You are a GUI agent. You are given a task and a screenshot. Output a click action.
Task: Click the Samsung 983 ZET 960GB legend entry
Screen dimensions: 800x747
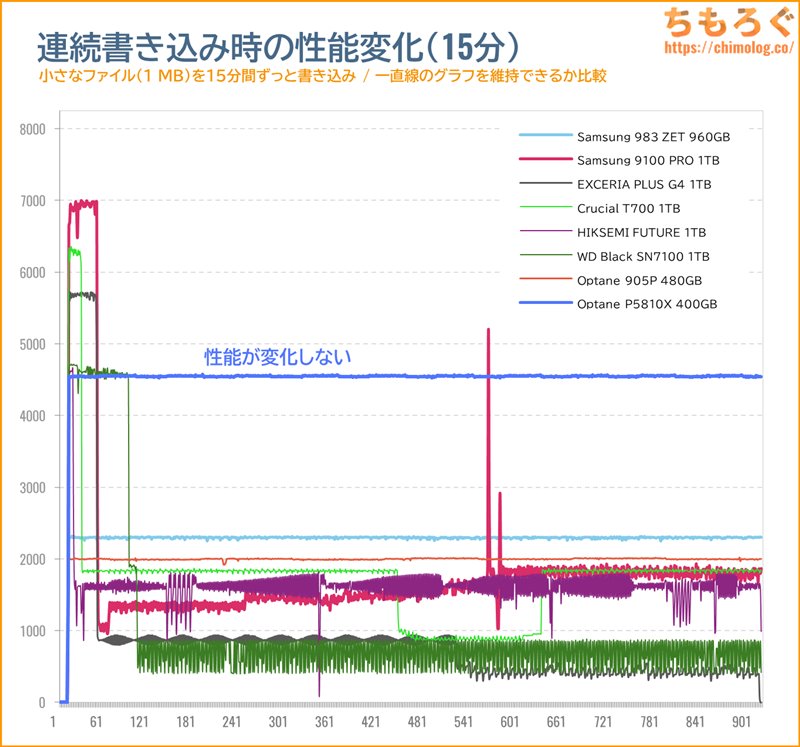click(x=624, y=137)
